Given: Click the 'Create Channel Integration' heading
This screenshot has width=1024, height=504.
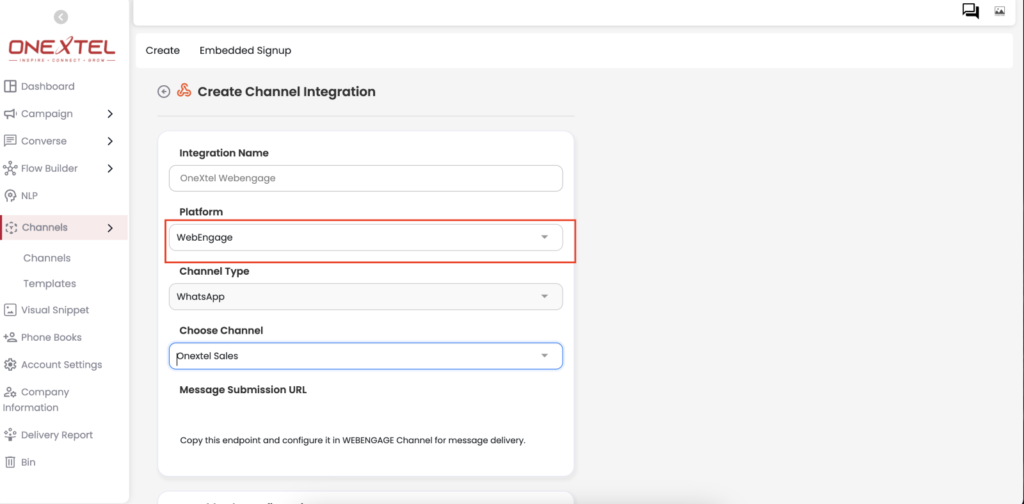Looking at the screenshot, I should point(287,92).
